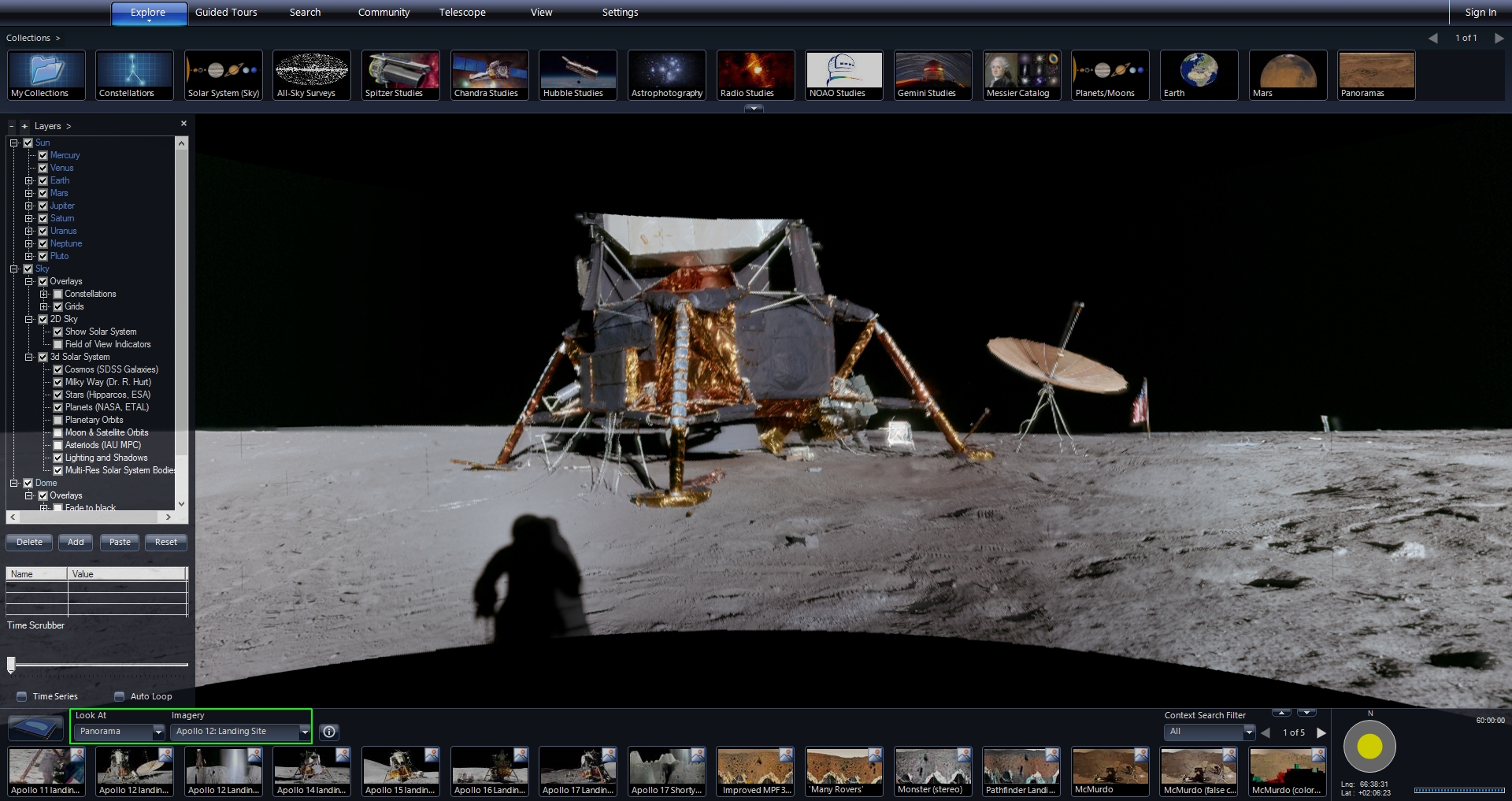Open the Gemini Studies collection
Screen dimensions: 1512x801
coord(933,75)
